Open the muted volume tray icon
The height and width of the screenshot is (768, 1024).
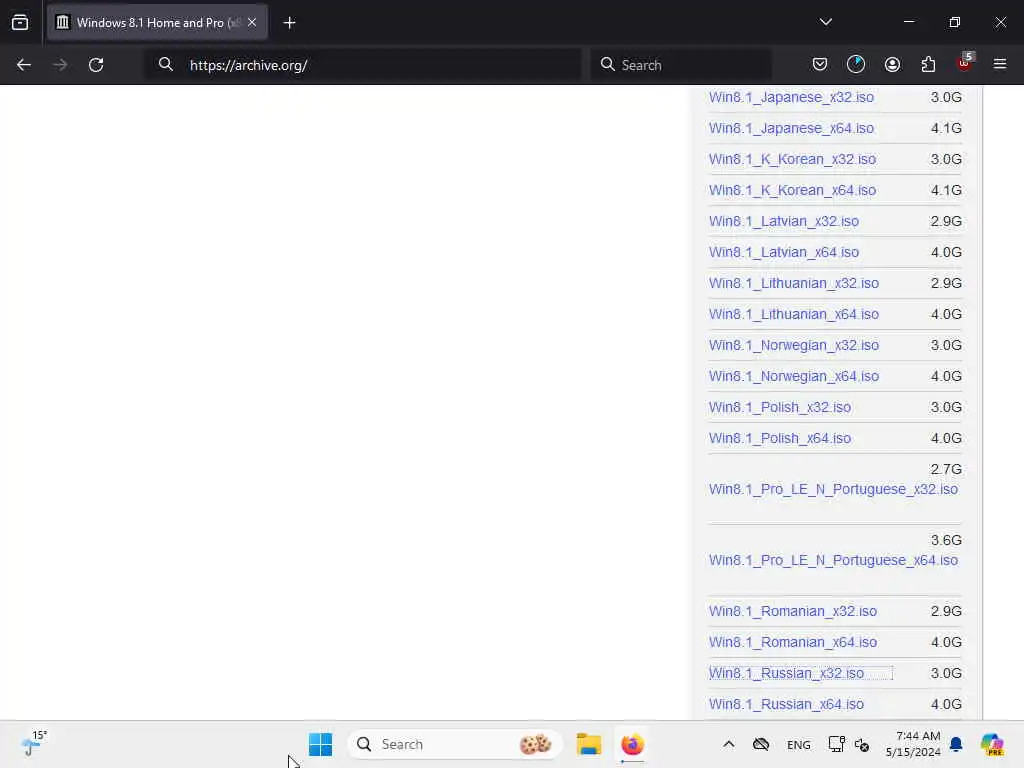[x=862, y=744]
